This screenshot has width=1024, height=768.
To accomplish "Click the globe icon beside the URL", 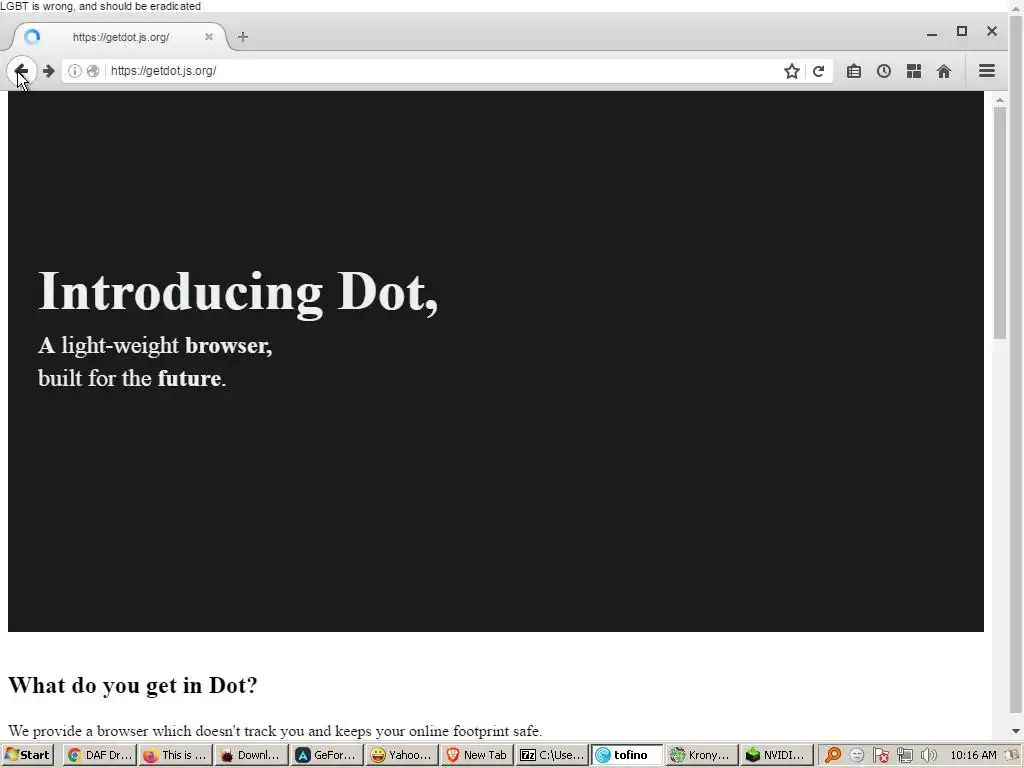I will pyautogui.click(x=93, y=71).
